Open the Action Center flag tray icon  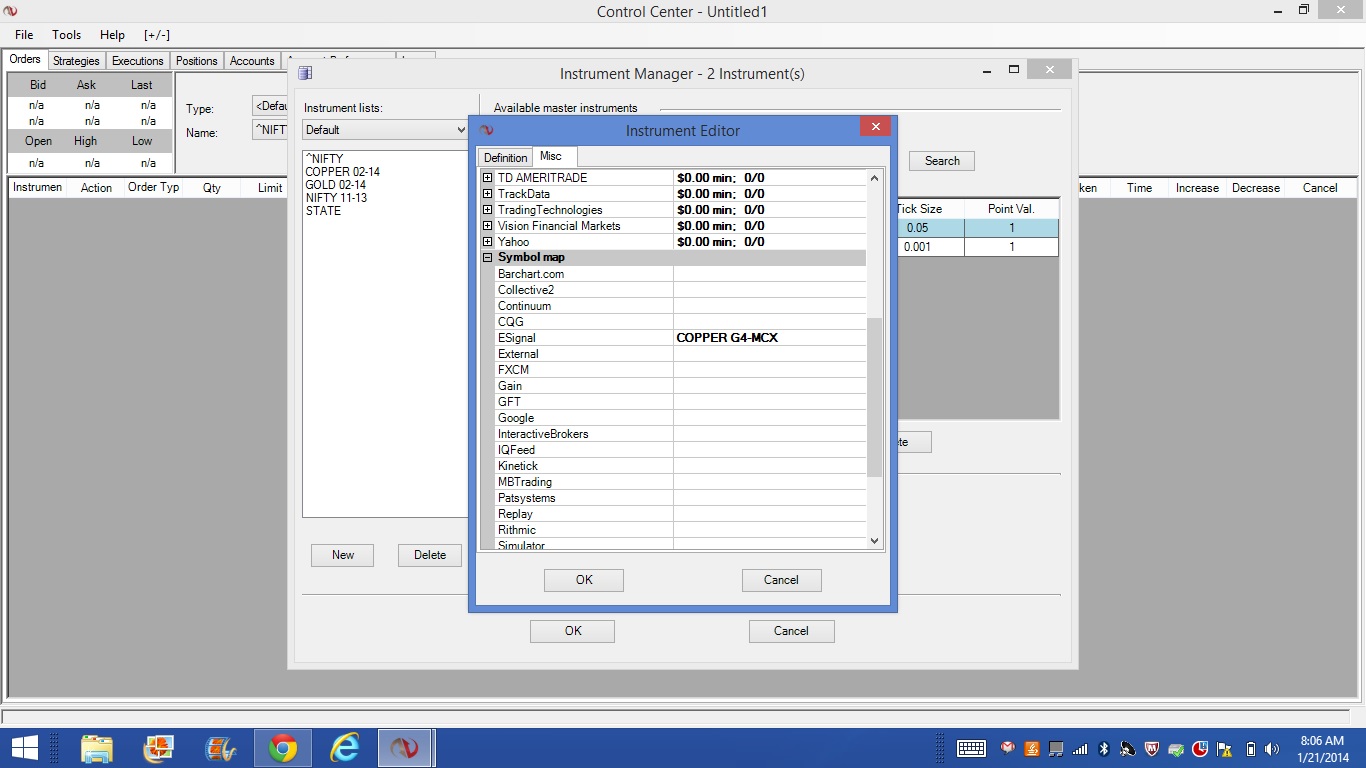click(x=1224, y=749)
